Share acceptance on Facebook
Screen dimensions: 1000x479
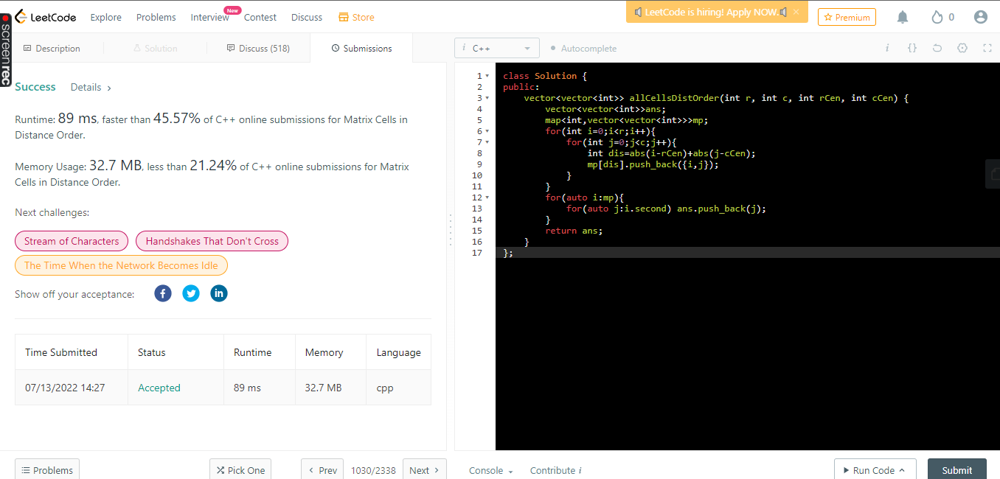coord(163,293)
